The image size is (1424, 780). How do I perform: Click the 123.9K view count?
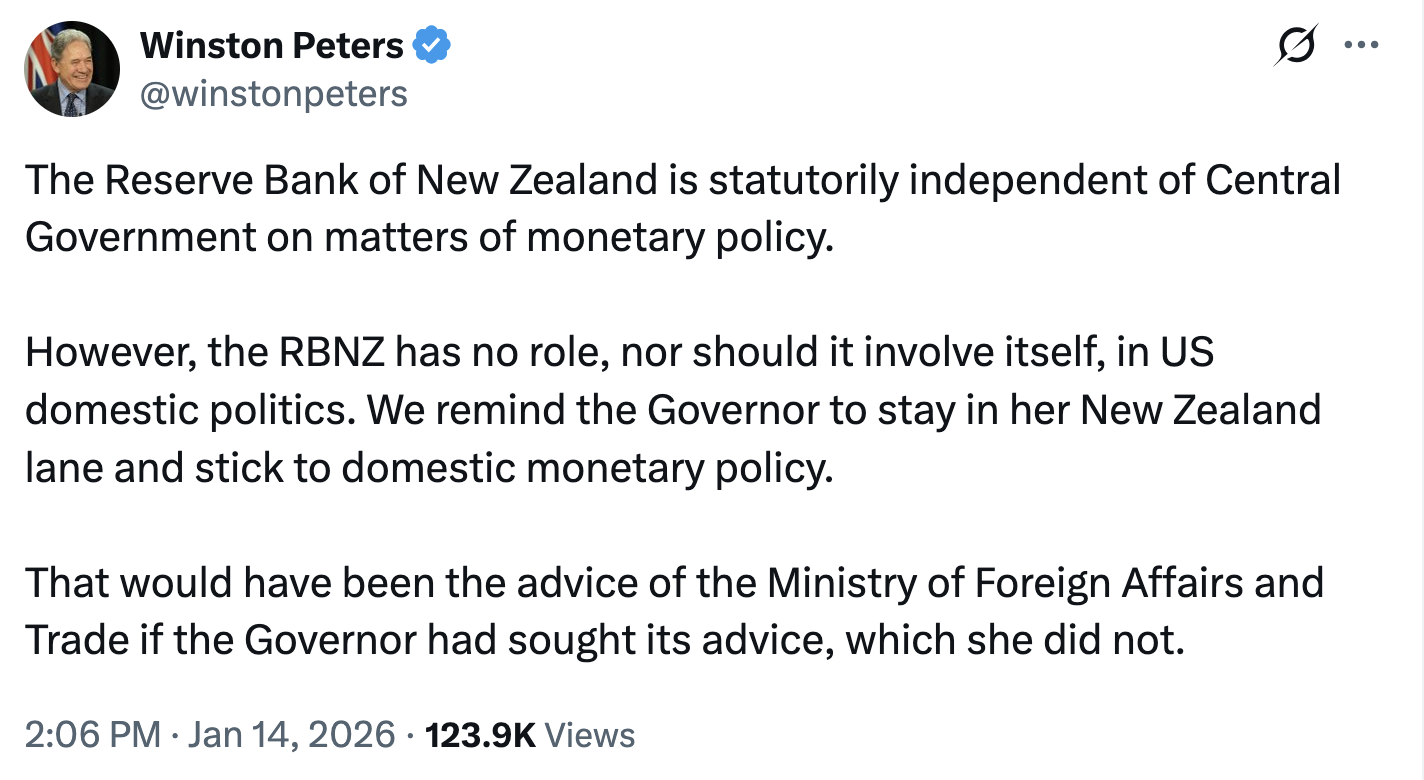point(481,736)
